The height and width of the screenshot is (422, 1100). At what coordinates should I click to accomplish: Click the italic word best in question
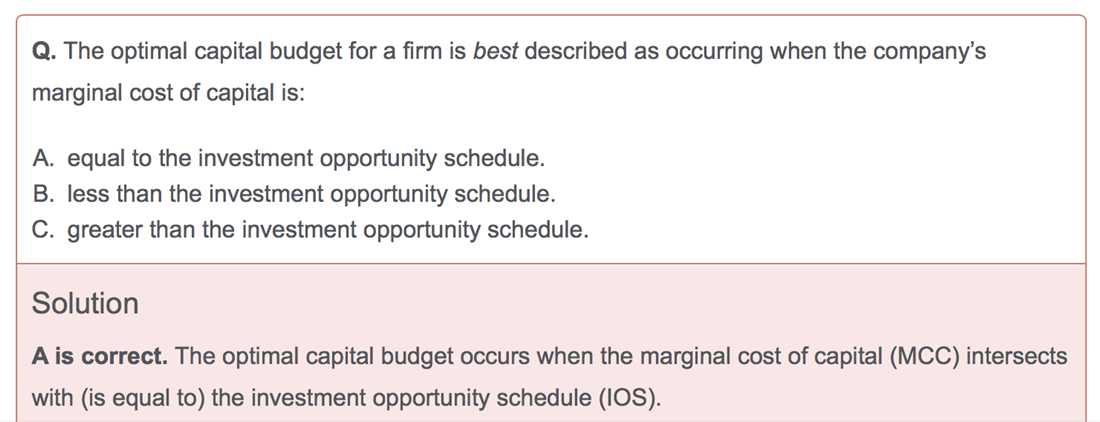pos(495,52)
